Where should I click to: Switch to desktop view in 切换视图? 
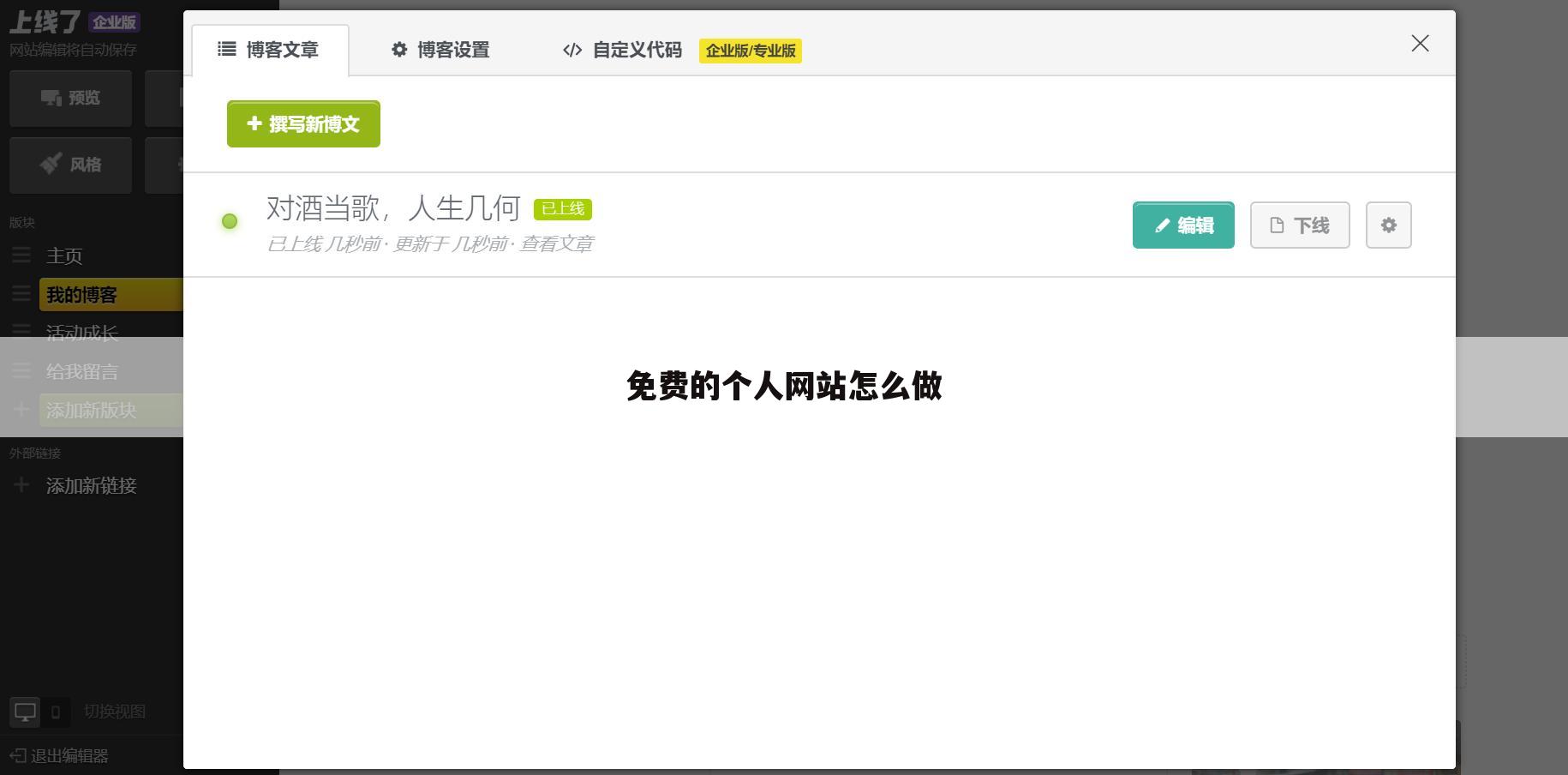(x=25, y=712)
